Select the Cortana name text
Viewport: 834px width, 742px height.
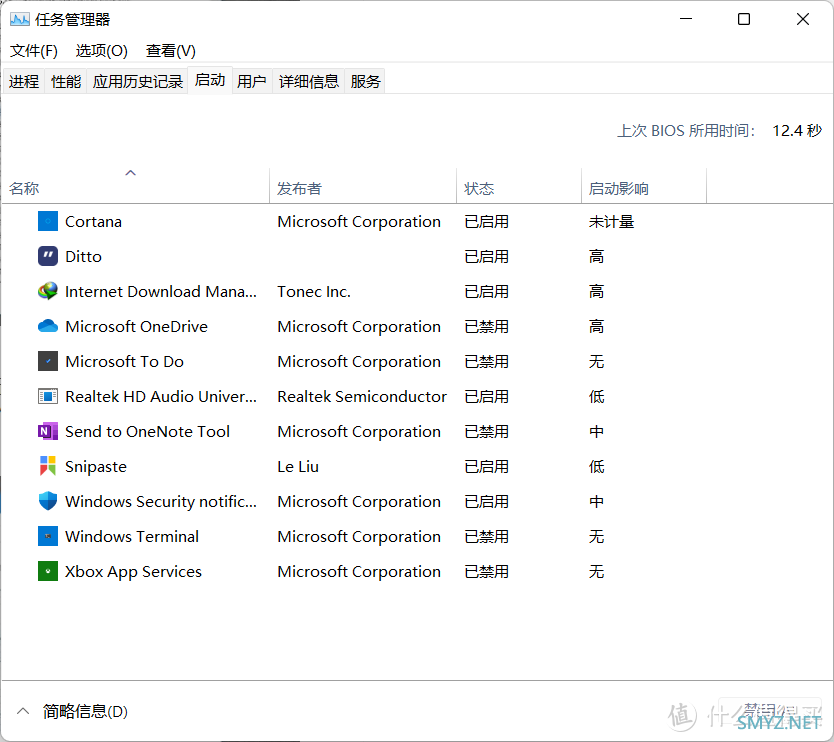pyautogui.click(x=93, y=221)
